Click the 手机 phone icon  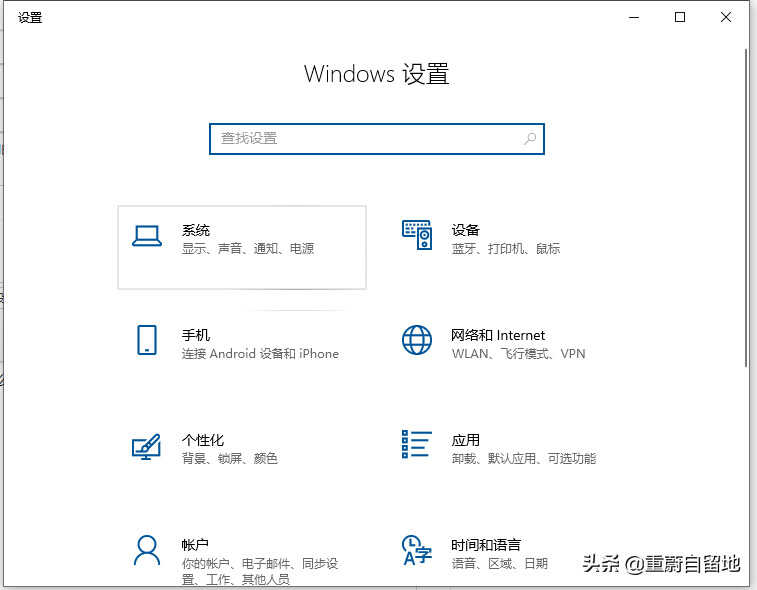147,340
